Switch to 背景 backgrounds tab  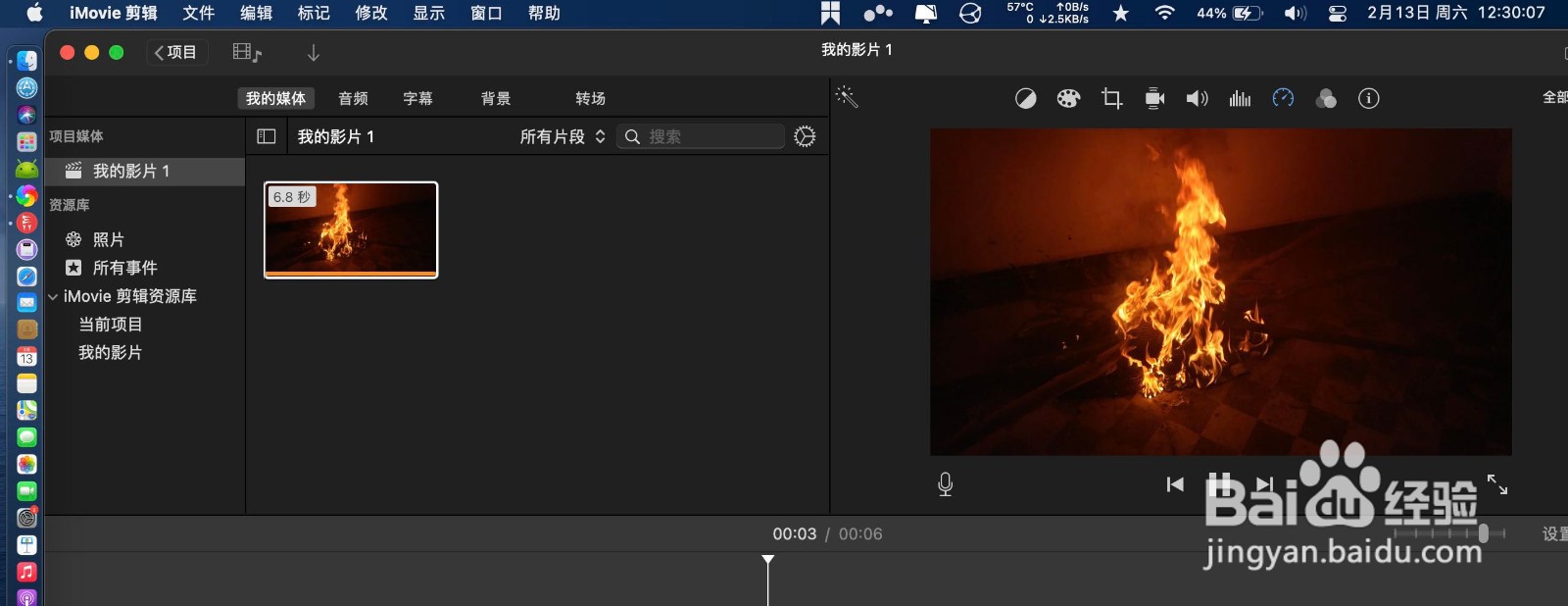click(496, 98)
